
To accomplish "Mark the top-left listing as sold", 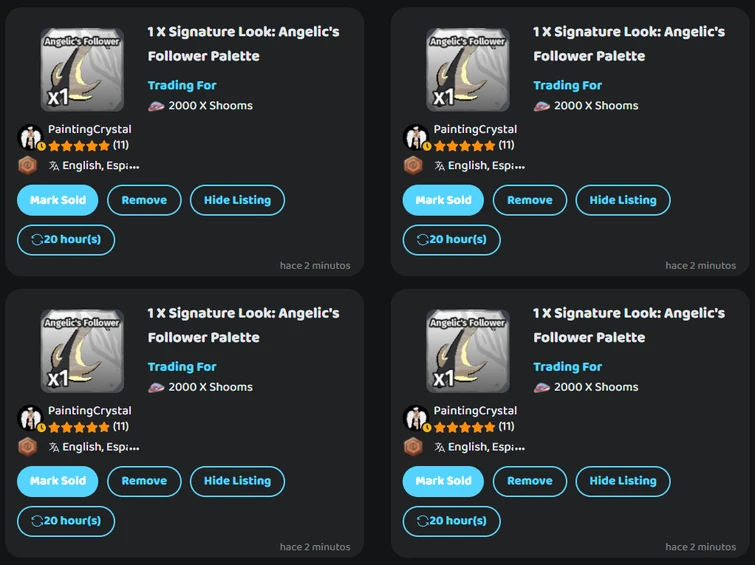I will 58,200.
